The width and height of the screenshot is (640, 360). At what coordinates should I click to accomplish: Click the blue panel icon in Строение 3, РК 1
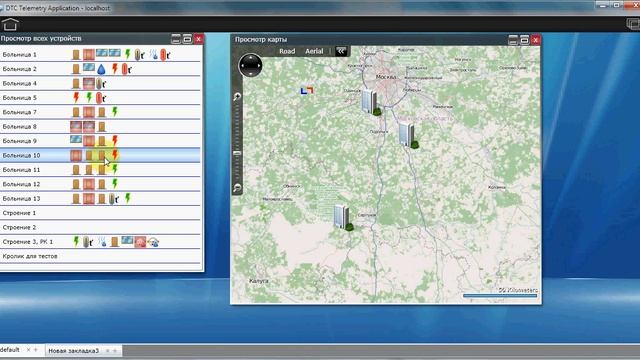point(127,240)
